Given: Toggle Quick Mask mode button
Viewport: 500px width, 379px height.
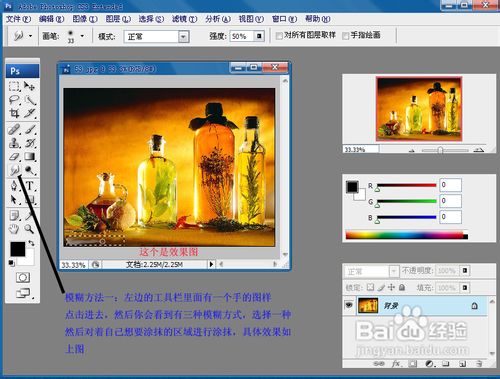Looking at the screenshot, I should click(x=23, y=277).
